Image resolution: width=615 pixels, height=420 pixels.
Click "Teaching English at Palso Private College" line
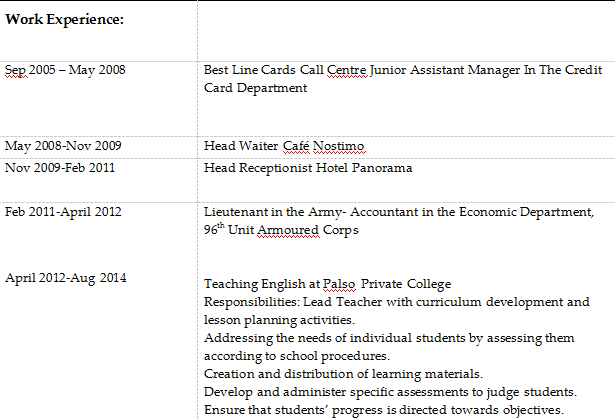(x=327, y=285)
